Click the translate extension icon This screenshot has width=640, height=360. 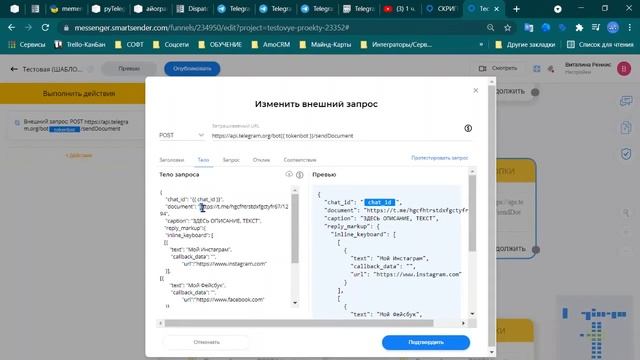(x=529, y=28)
